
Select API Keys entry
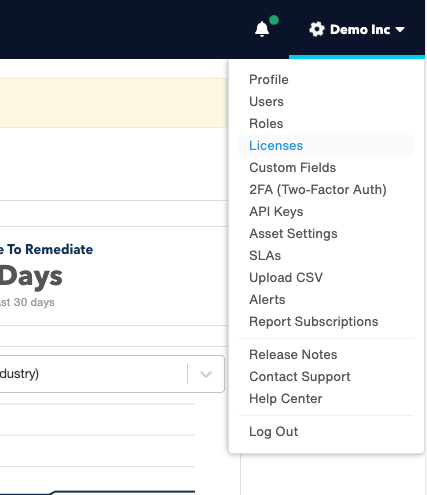point(276,212)
